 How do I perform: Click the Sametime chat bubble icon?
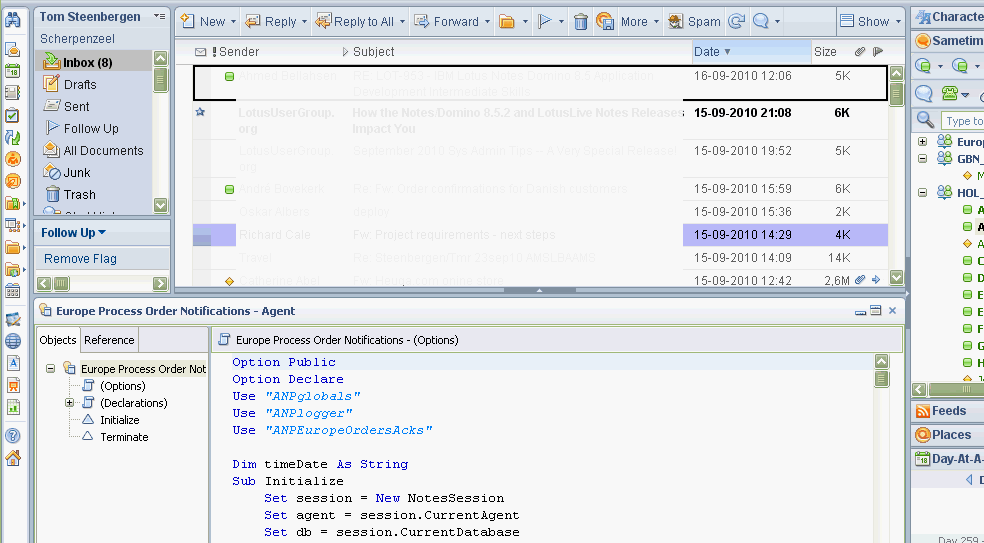tap(924, 94)
